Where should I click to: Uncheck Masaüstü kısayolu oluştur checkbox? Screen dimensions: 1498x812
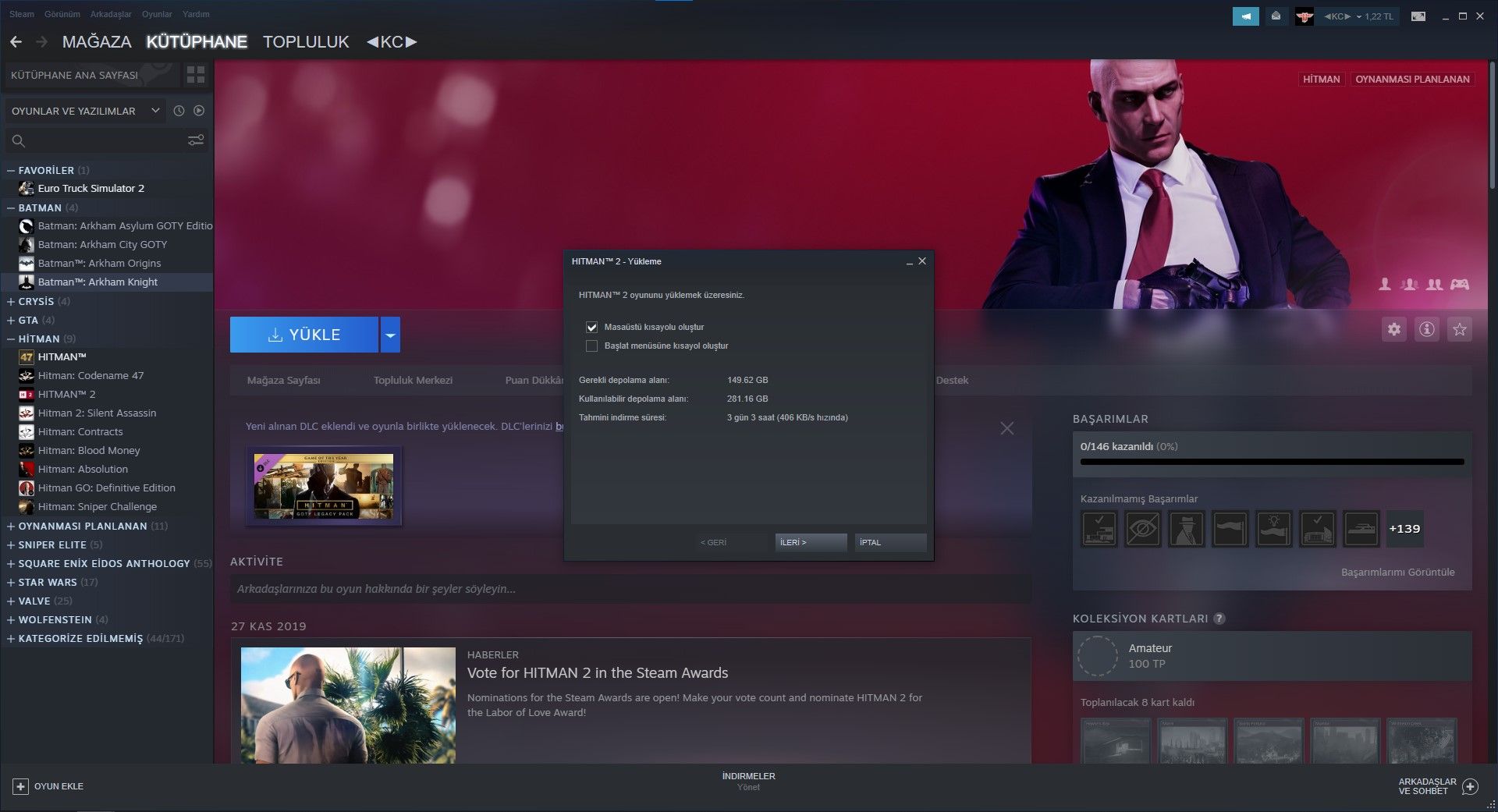[x=591, y=327]
